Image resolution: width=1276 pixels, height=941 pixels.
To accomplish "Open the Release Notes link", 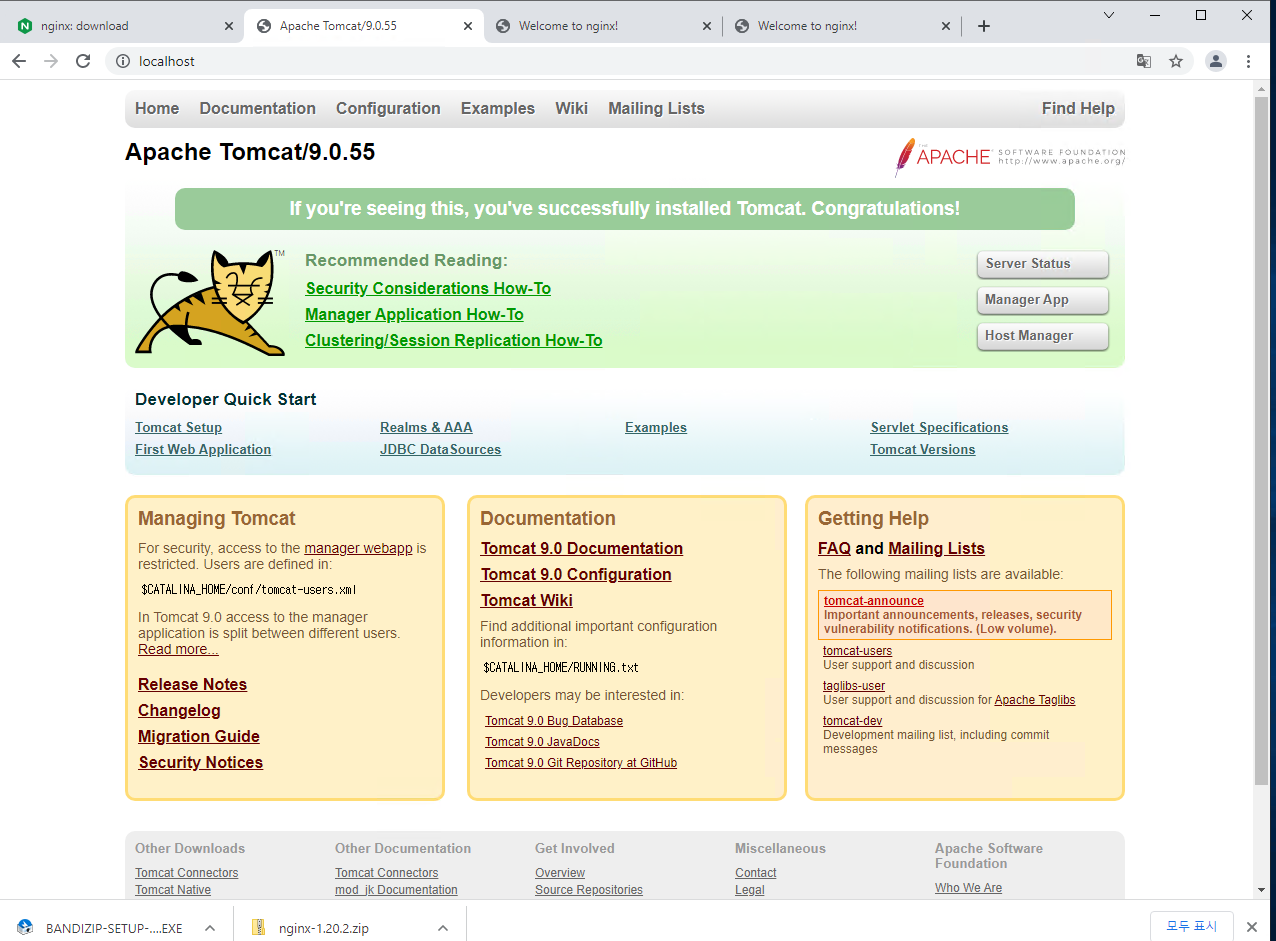I will point(193,684).
